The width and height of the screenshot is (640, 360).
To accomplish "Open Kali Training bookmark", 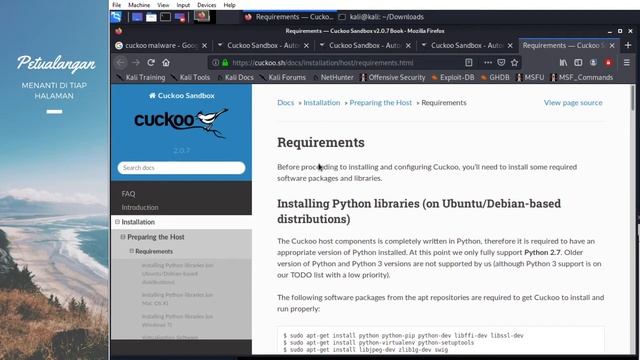I will (141, 77).
